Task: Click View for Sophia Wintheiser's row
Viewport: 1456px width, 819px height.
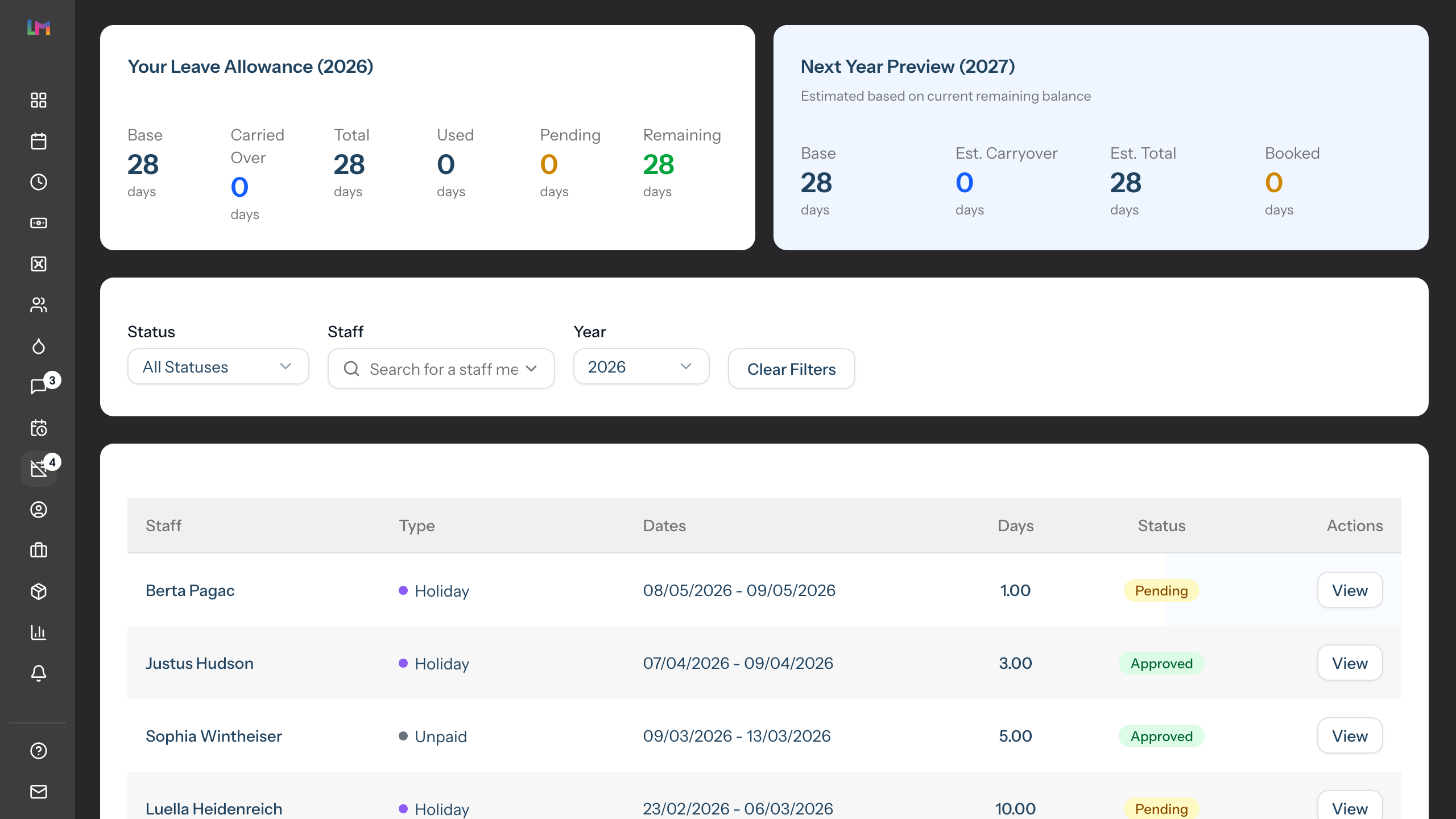Action: point(1350,736)
